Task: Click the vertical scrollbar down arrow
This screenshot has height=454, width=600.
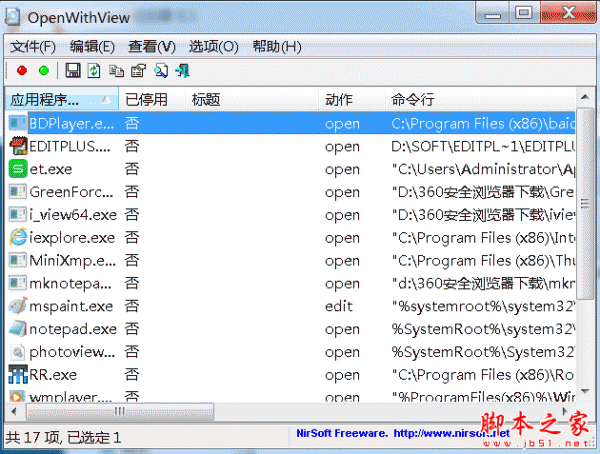Action: pyautogui.click(x=585, y=391)
